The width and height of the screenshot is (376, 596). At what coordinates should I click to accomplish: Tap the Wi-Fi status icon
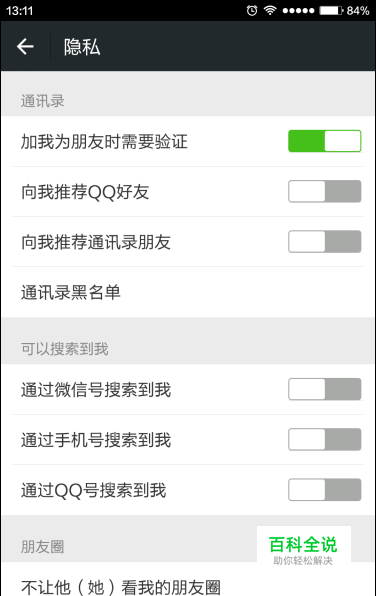click(270, 10)
